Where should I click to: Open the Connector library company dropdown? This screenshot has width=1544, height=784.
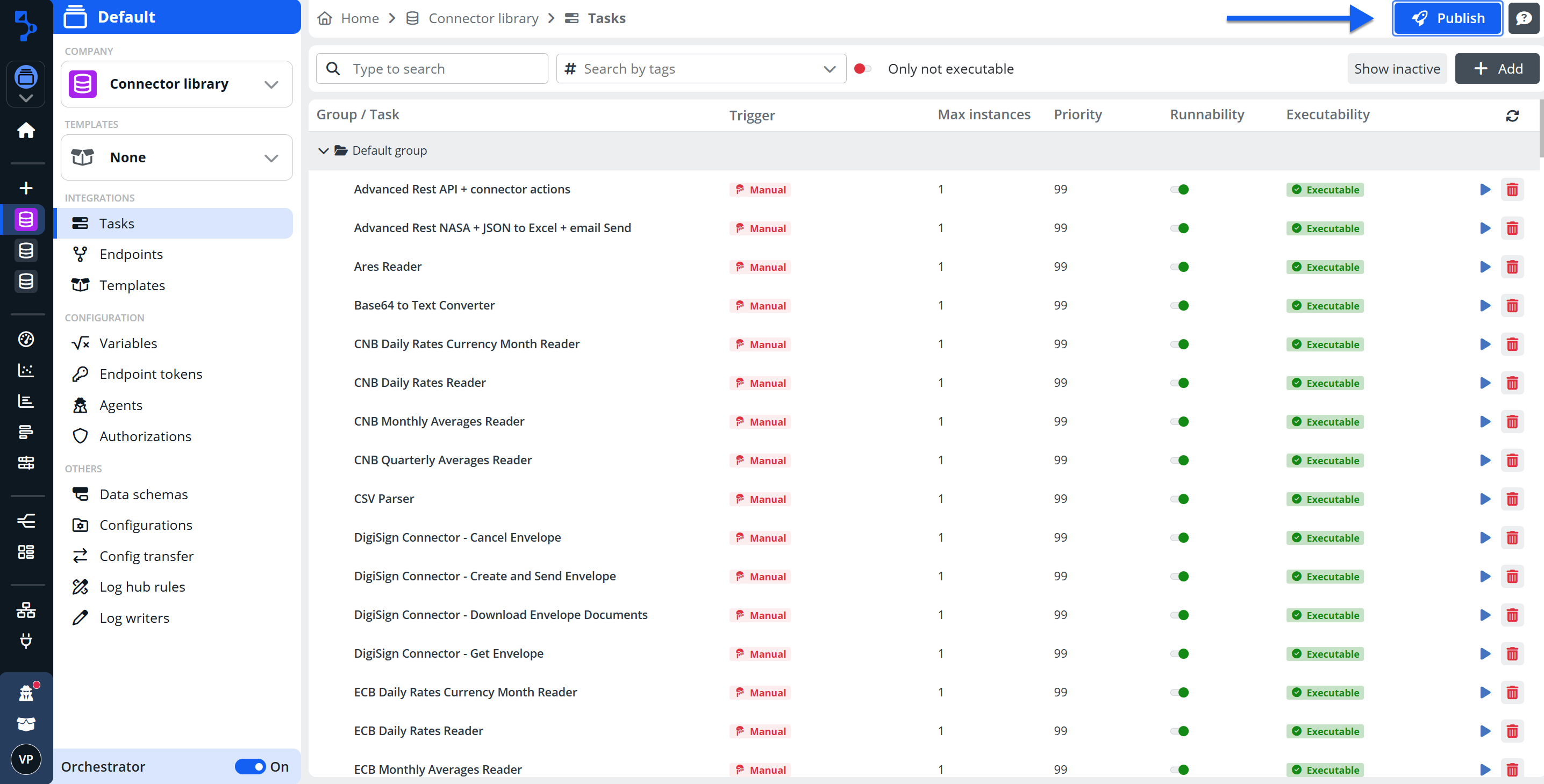[177, 84]
